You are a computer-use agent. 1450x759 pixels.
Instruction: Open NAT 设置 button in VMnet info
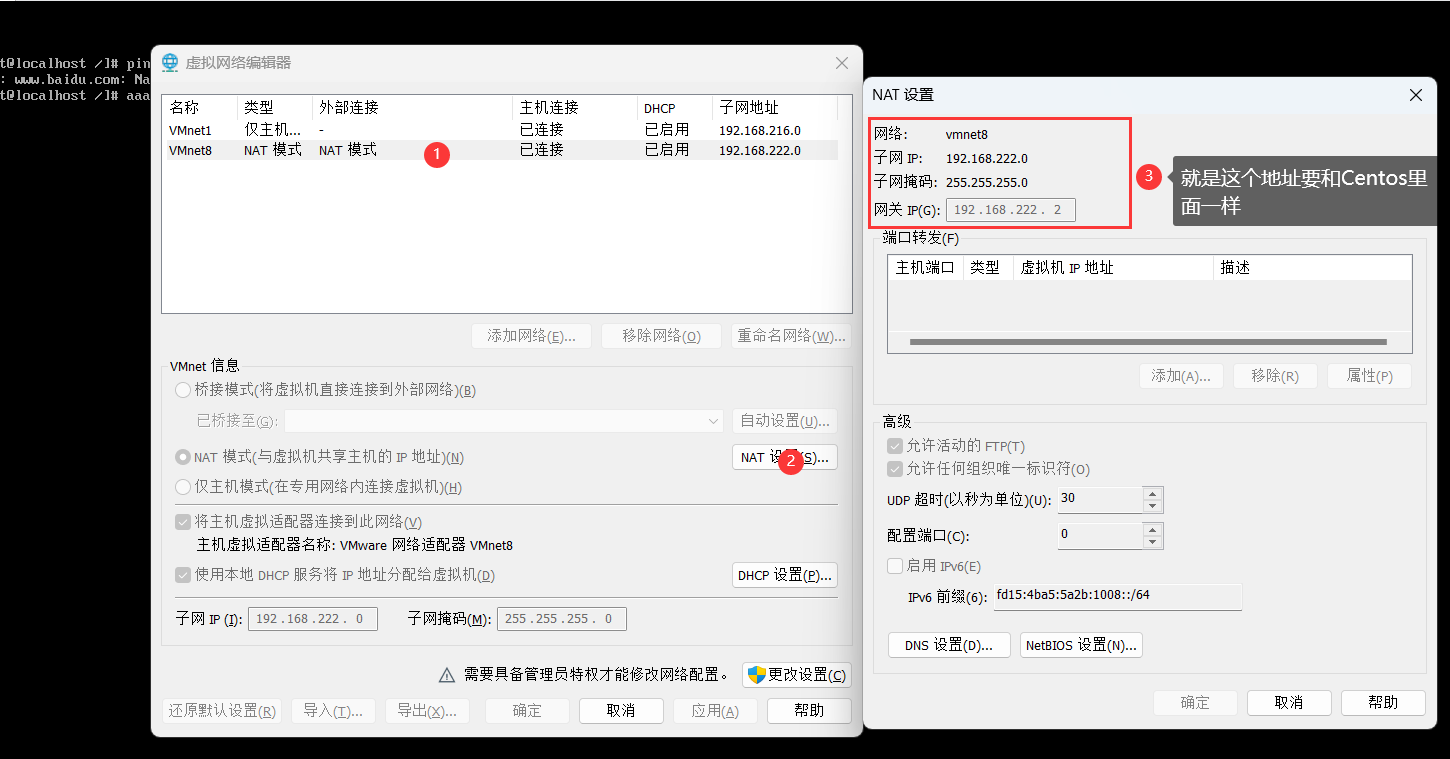click(785, 457)
